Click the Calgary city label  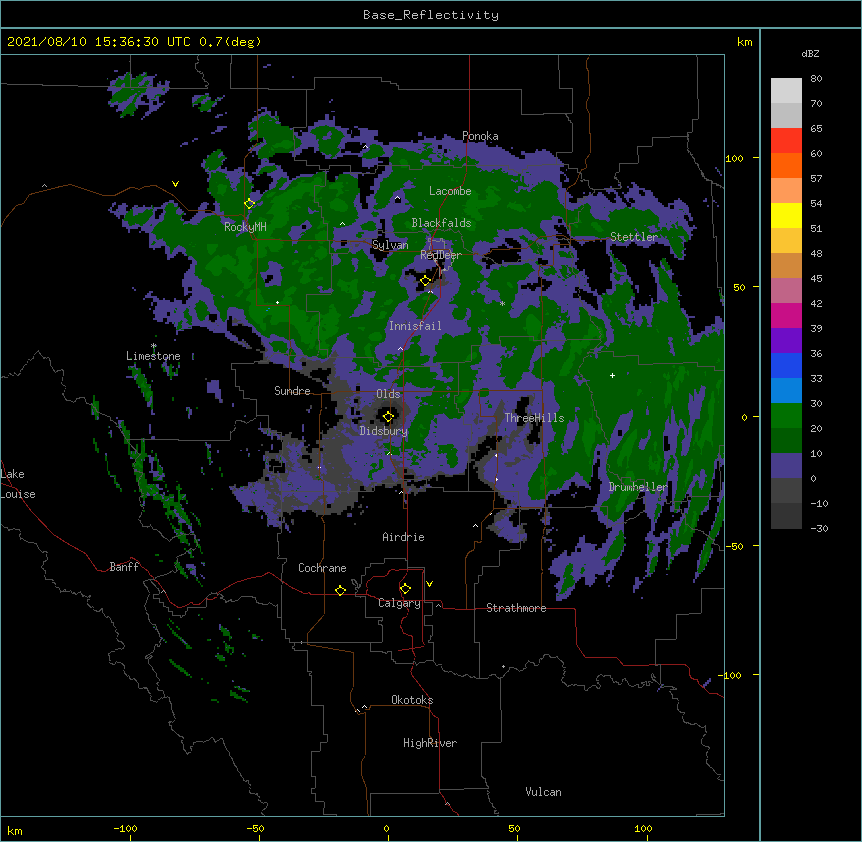pyautogui.click(x=399, y=603)
